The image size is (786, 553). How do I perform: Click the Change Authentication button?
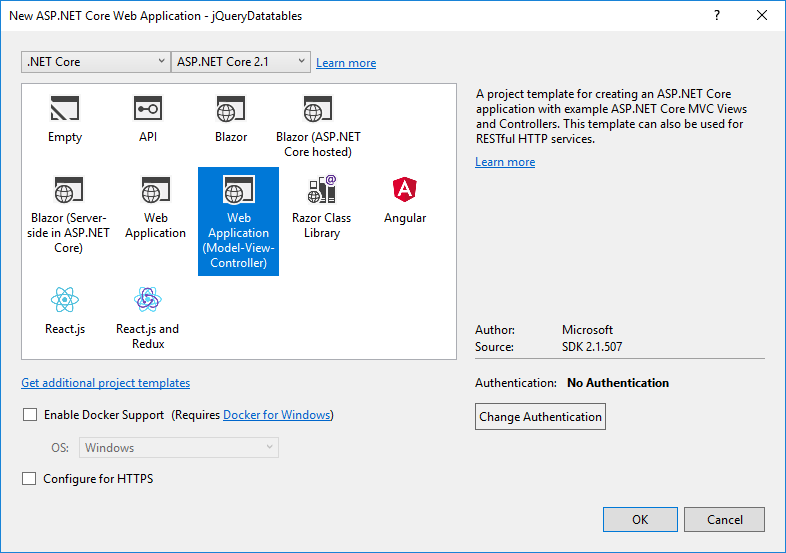coord(540,417)
